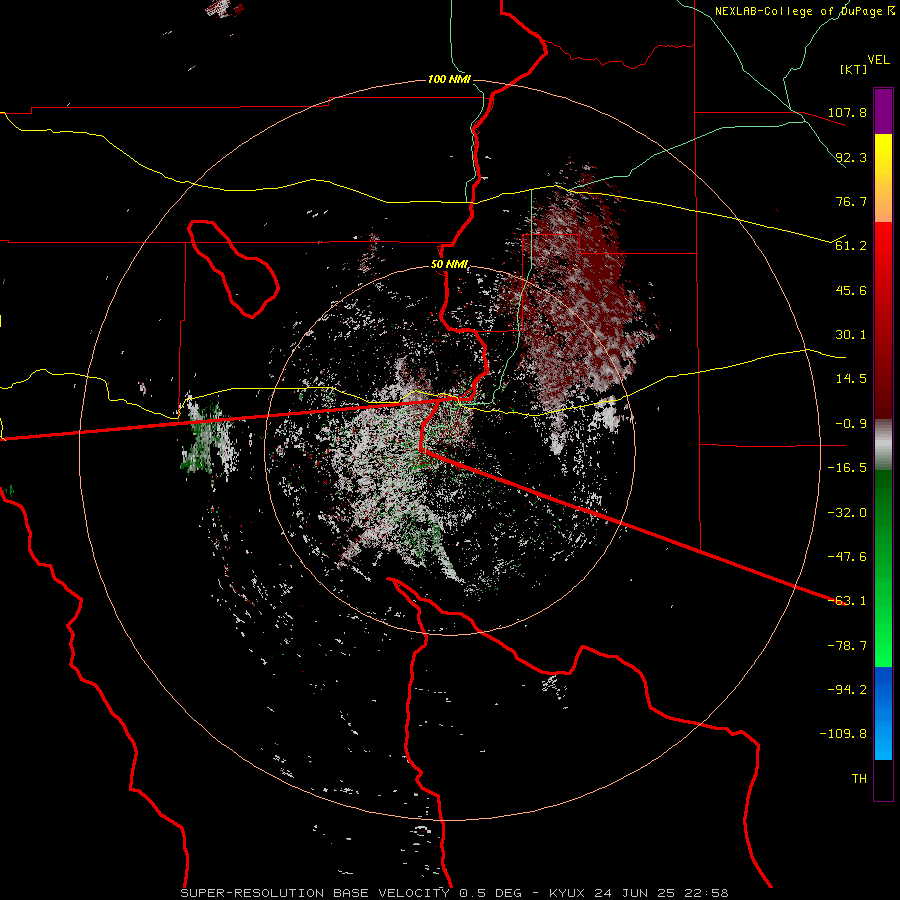Image resolution: width=900 pixels, height=900 pixels.
Task: Click the NEXLAB-College of DuPage watermark text
Action: click(x=804, y=11)
